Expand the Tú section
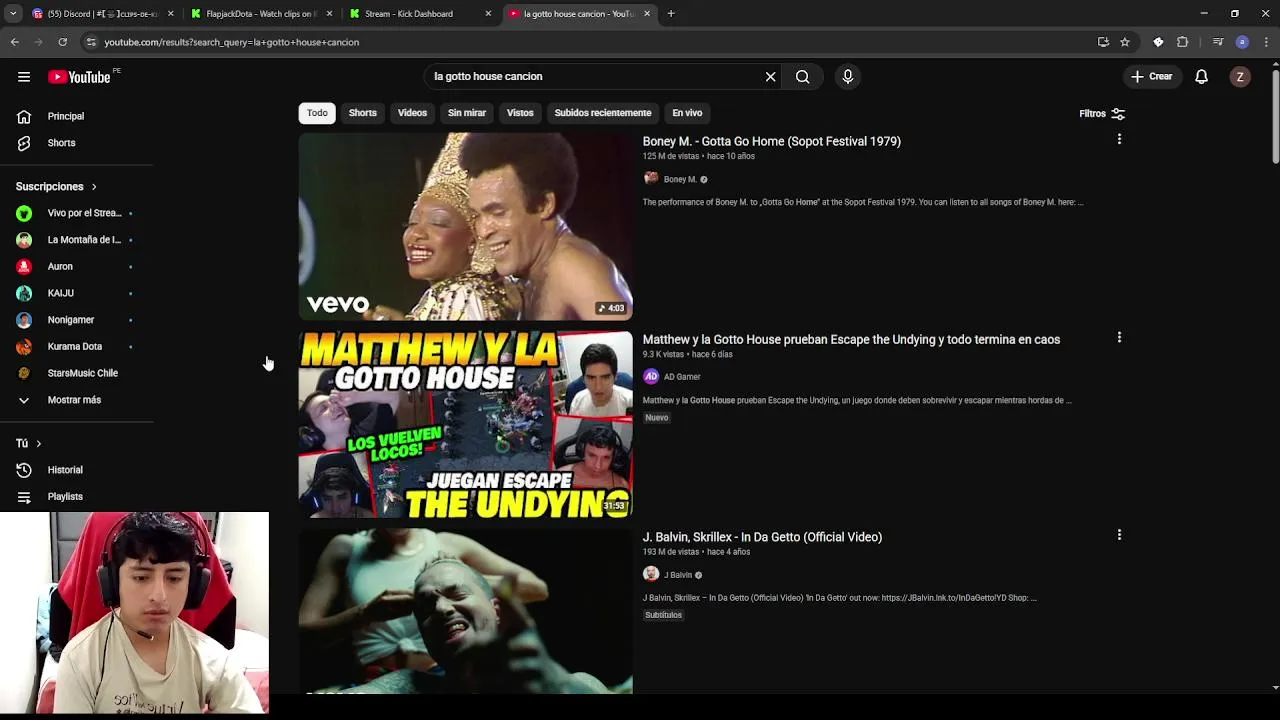Screen dimensions: 1280x720 (x=29, y=443)
